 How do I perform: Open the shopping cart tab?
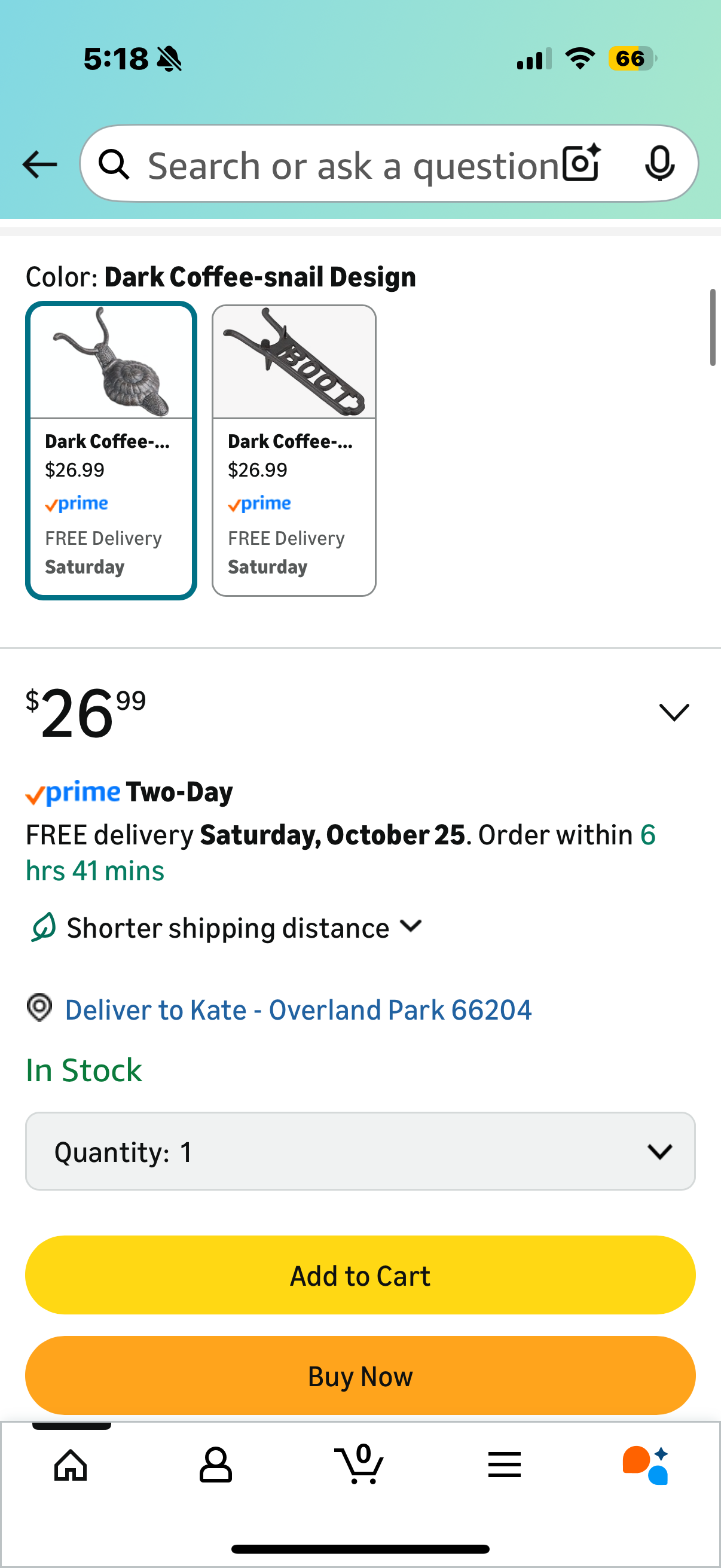(359, 1463)
